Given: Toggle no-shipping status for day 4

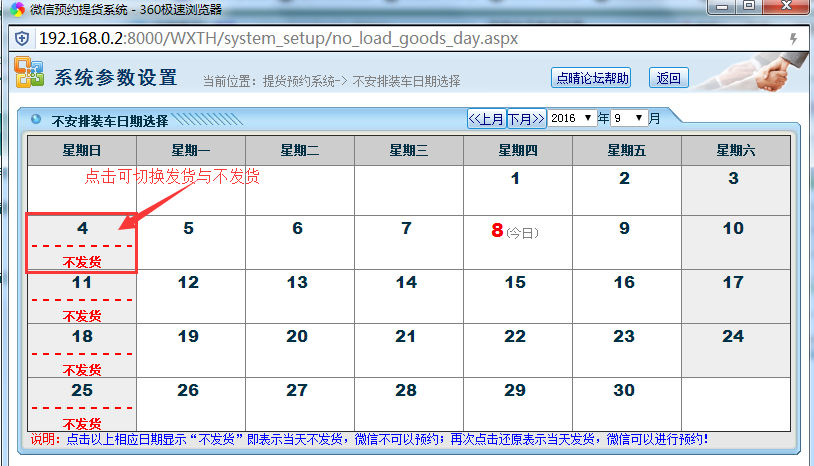Looking at the screenshot, I should 82,243.
